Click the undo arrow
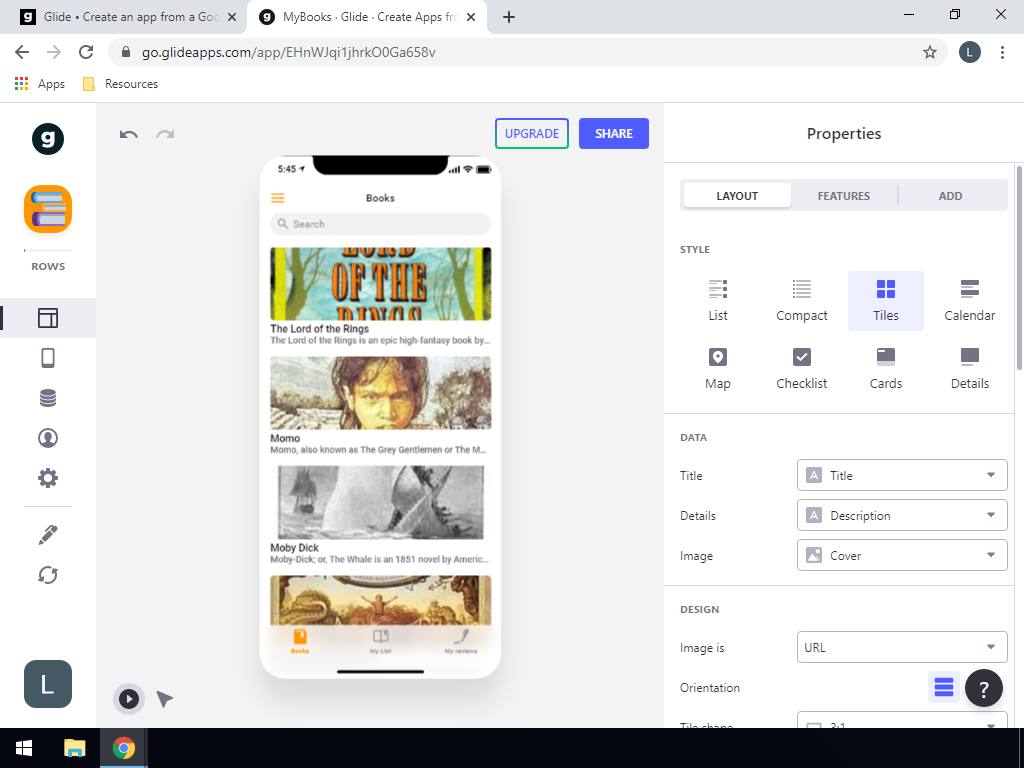The image size is (1024, 768). pyautogui.click(x=129, y=135)
